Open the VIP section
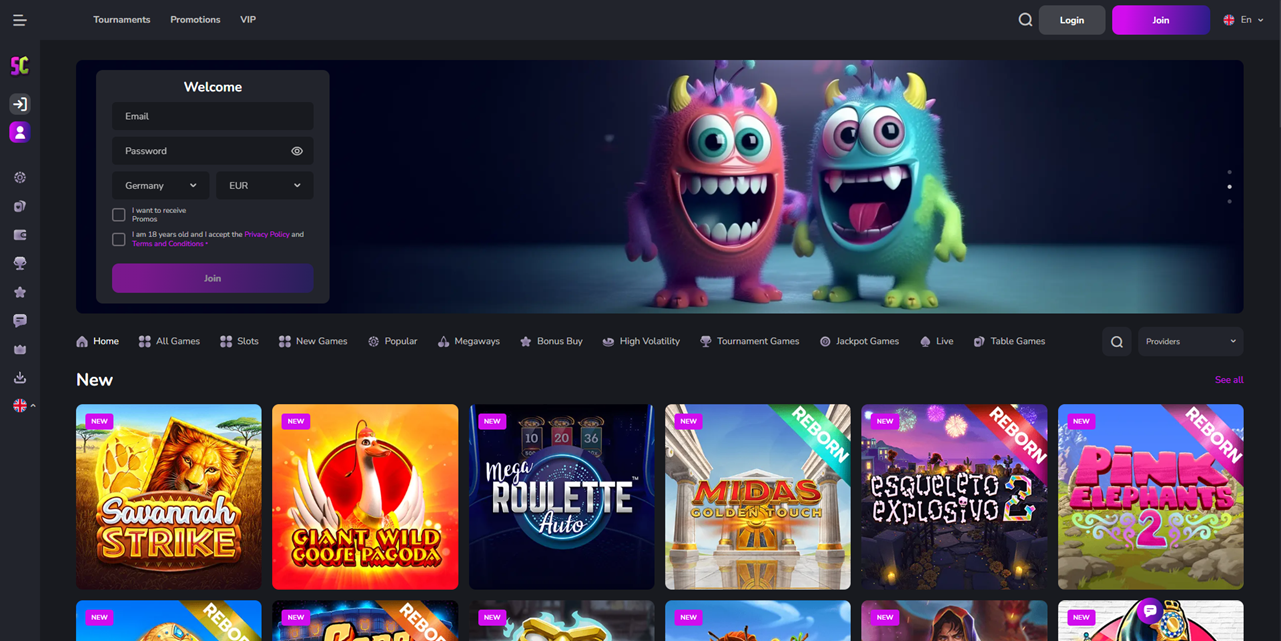This screenshot has height=641, width=1281. (247, 19)
